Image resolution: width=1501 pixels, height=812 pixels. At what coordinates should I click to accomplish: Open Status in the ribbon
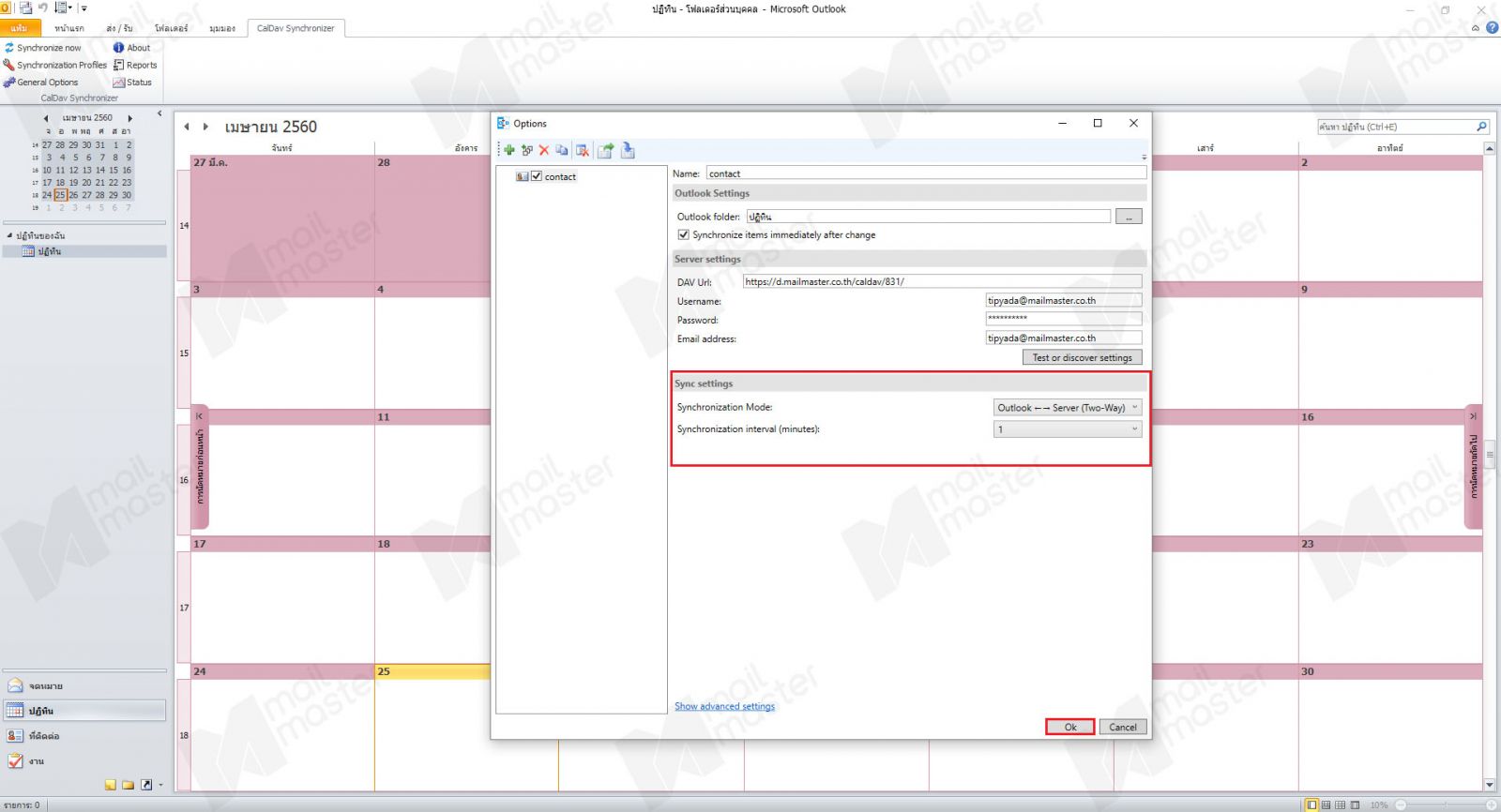point(132,83)
